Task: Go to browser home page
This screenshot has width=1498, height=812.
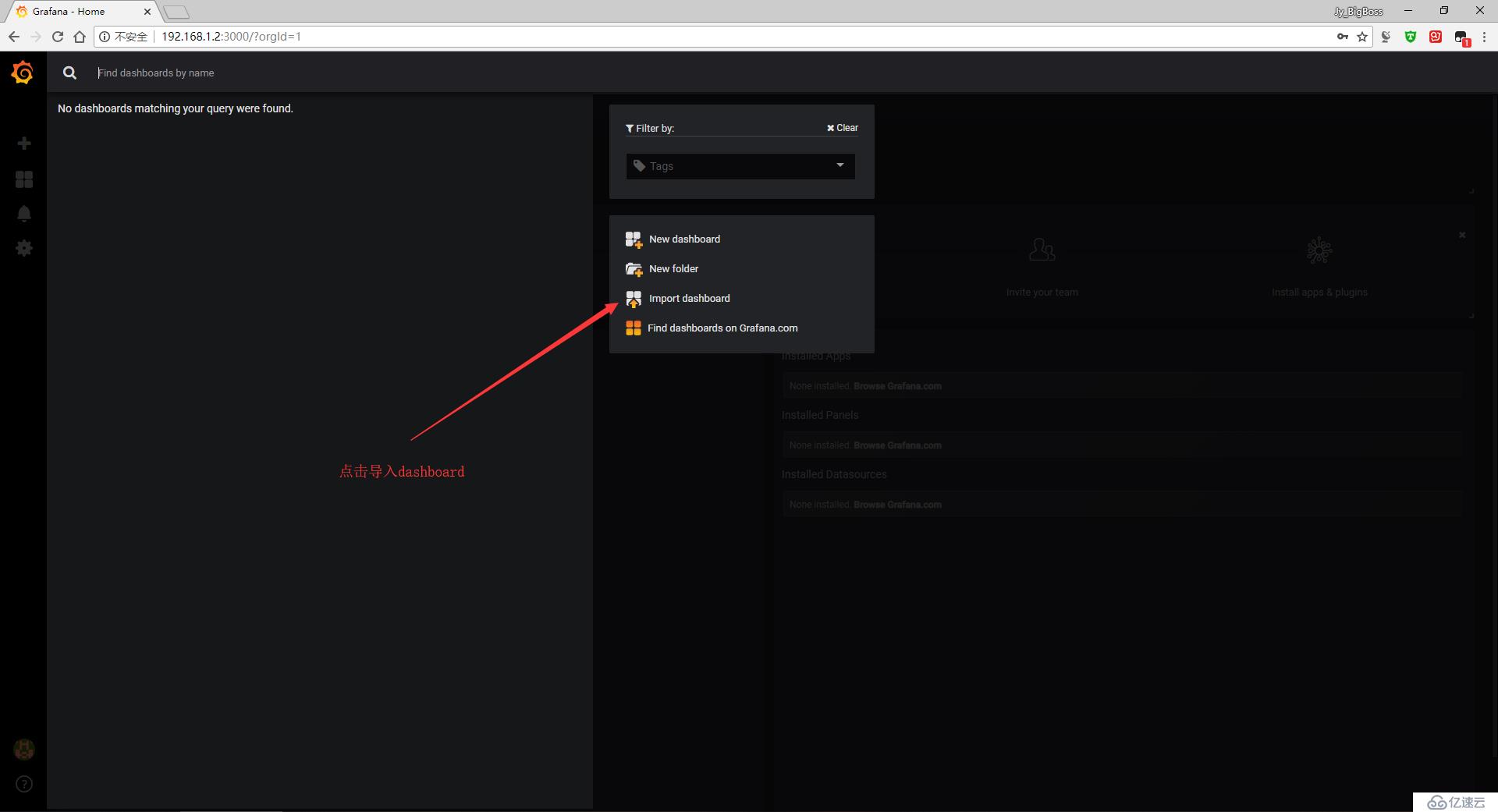Action: 80,37
